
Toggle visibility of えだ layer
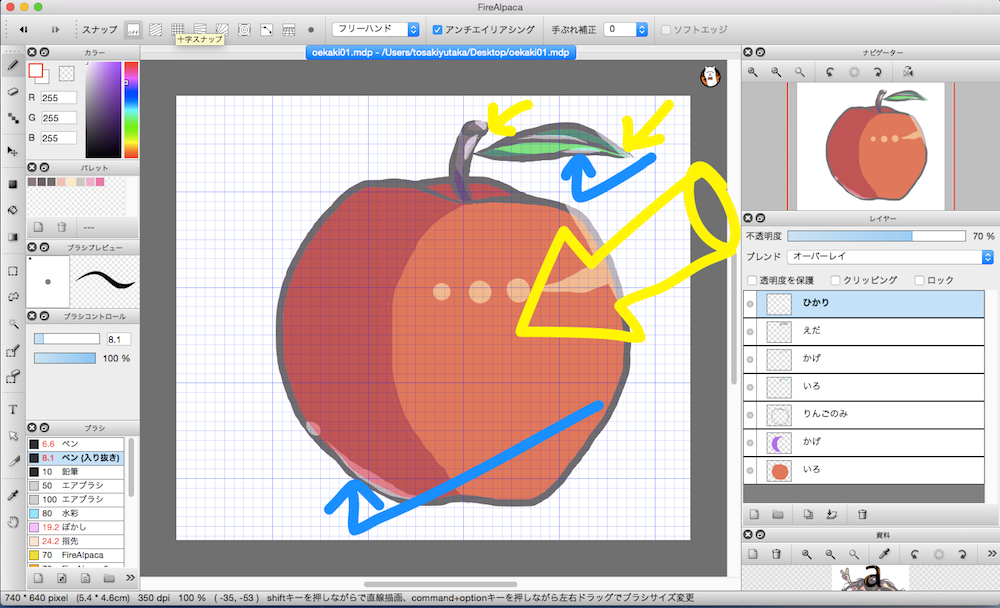click(750, 331)
